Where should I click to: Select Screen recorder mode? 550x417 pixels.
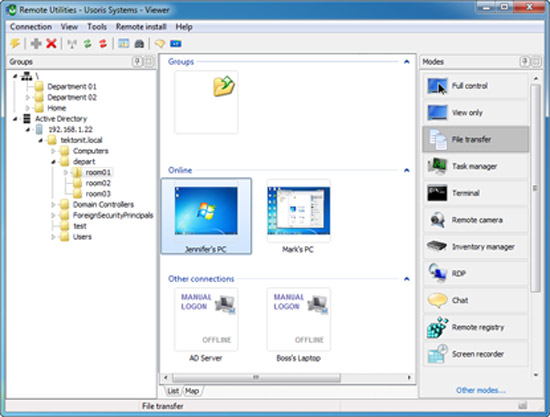(476, 354)
